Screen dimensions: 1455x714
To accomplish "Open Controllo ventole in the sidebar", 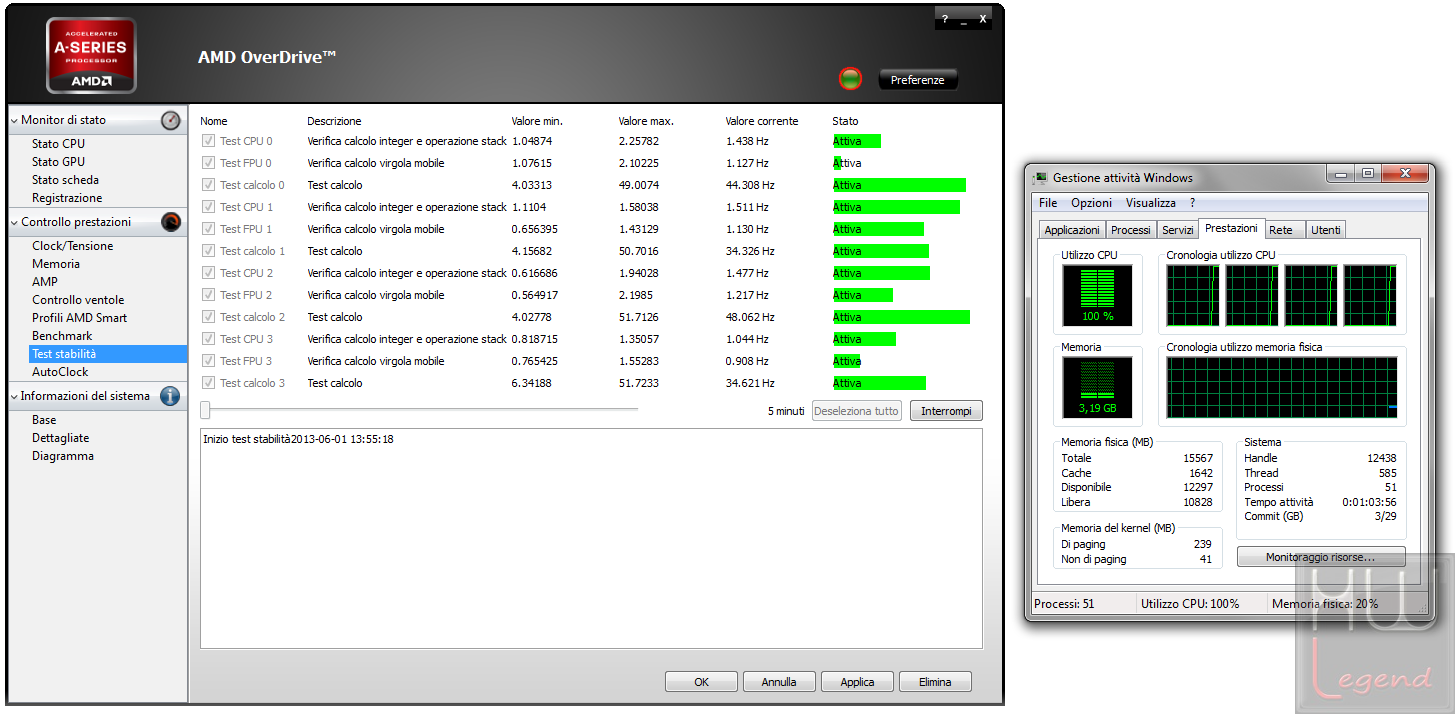I will [x=78, y=300].
